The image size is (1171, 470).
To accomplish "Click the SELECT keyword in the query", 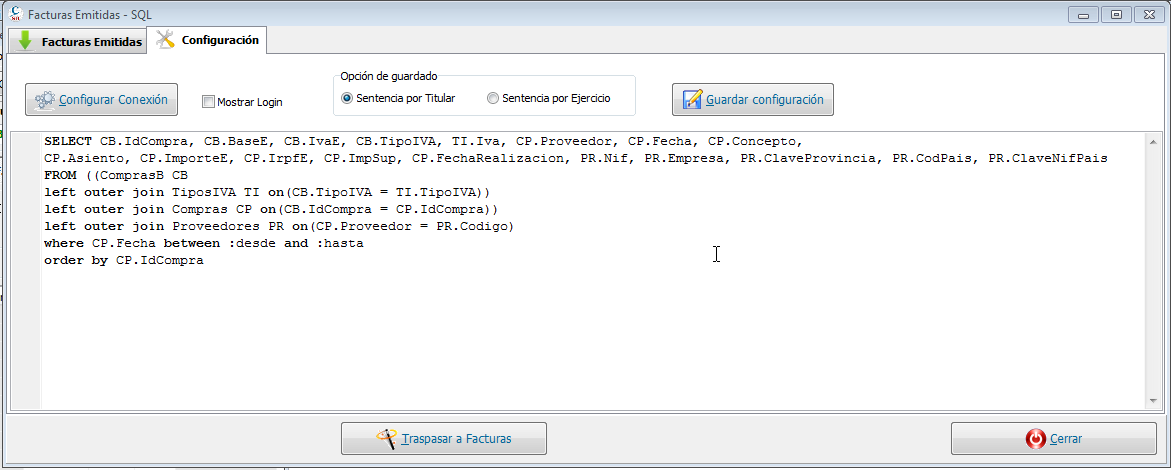I will coord(68,141).
